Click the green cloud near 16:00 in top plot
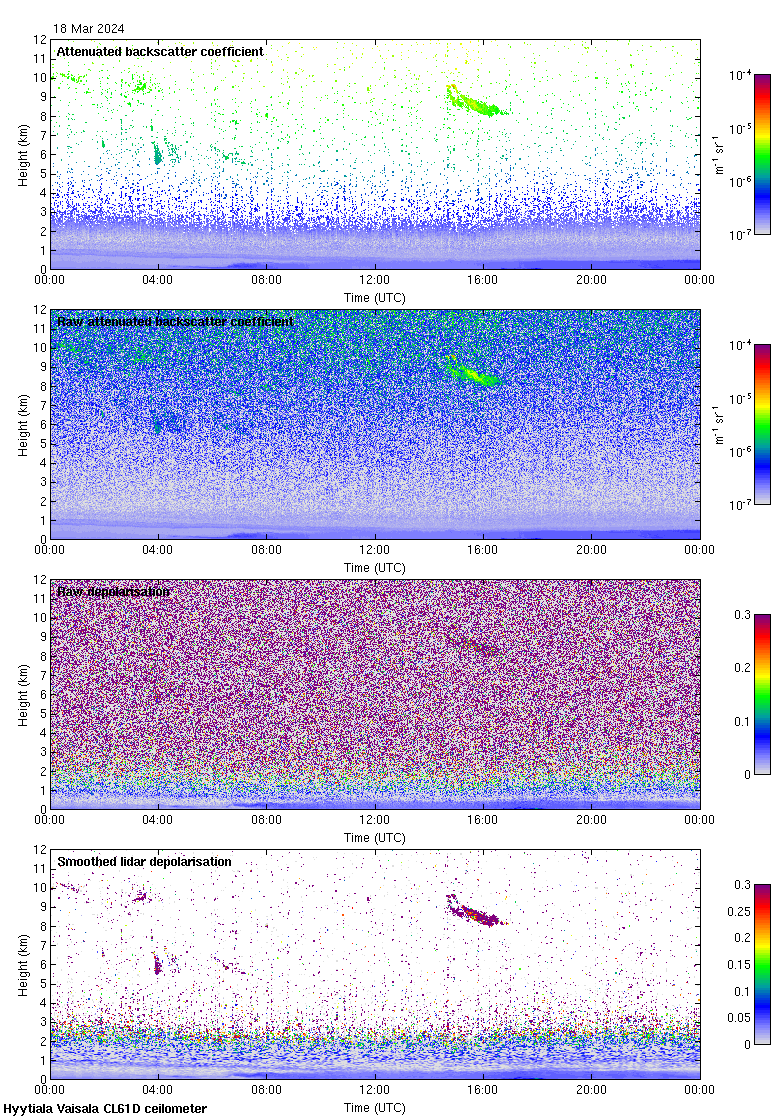The width and height of the screenshot is (780, 1120). click(x=475, y=102)
